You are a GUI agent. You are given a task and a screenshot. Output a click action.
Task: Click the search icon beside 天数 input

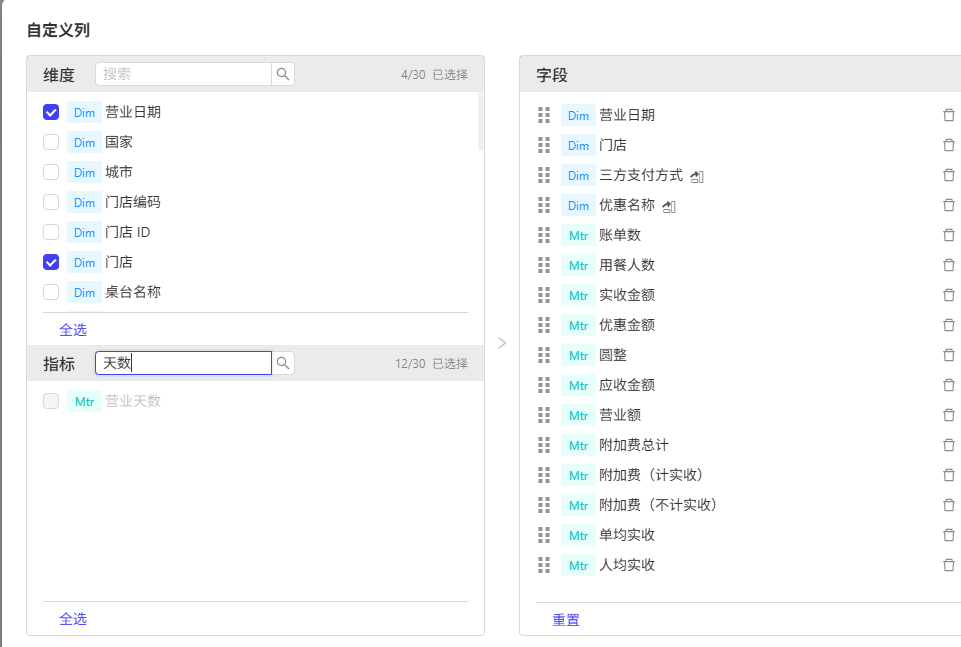point(283,363)
